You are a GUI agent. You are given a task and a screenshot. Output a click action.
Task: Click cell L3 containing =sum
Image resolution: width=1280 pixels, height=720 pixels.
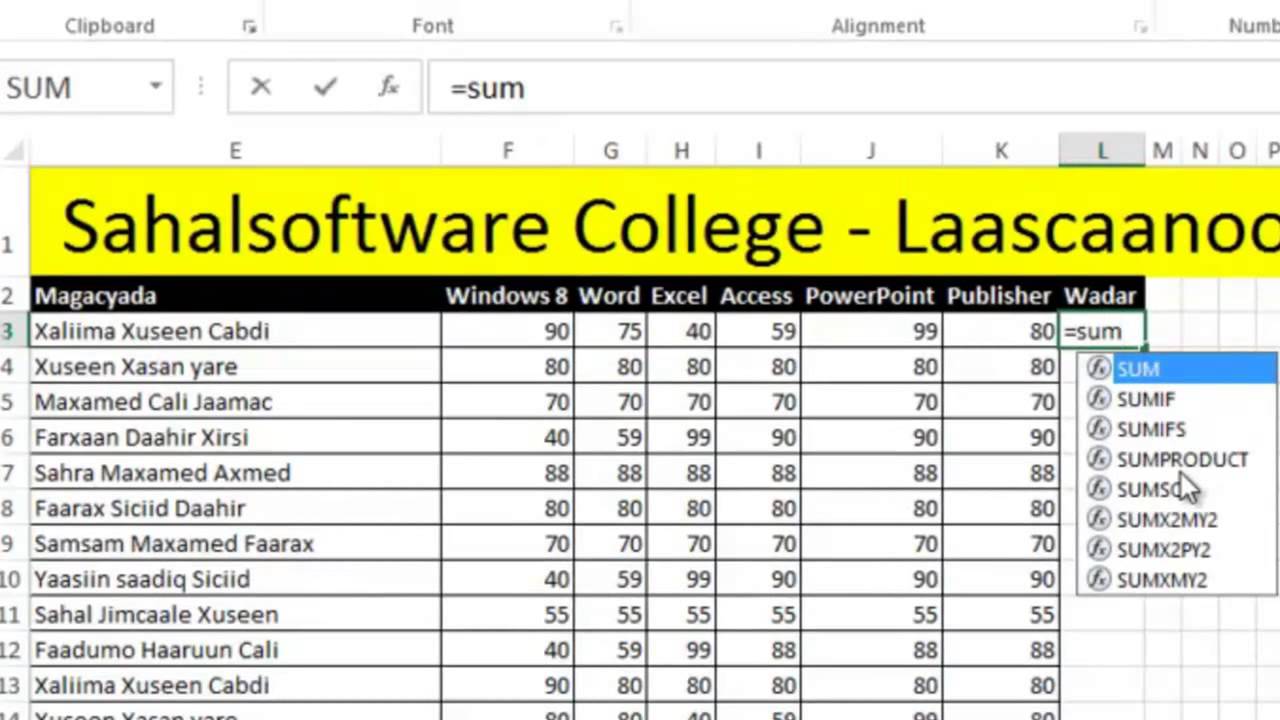pyautogui.click(x=1102, y=331)
